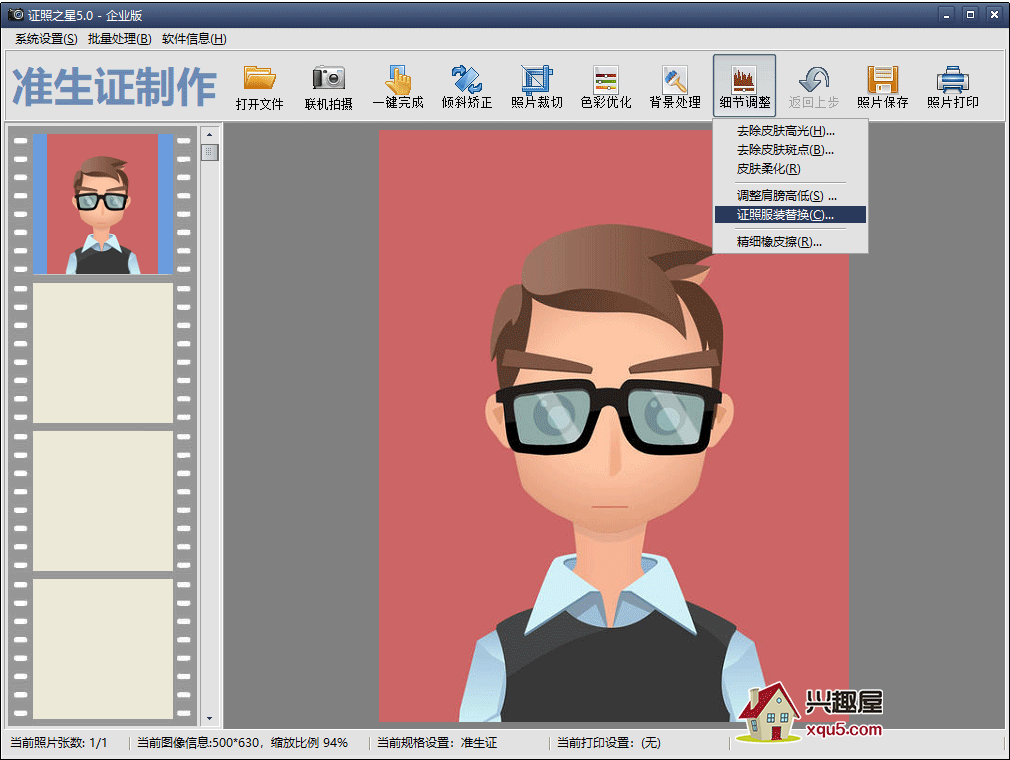Click the filmstrip scrollbar down arrow
1010x760 pixels.
tap(209, 718)
